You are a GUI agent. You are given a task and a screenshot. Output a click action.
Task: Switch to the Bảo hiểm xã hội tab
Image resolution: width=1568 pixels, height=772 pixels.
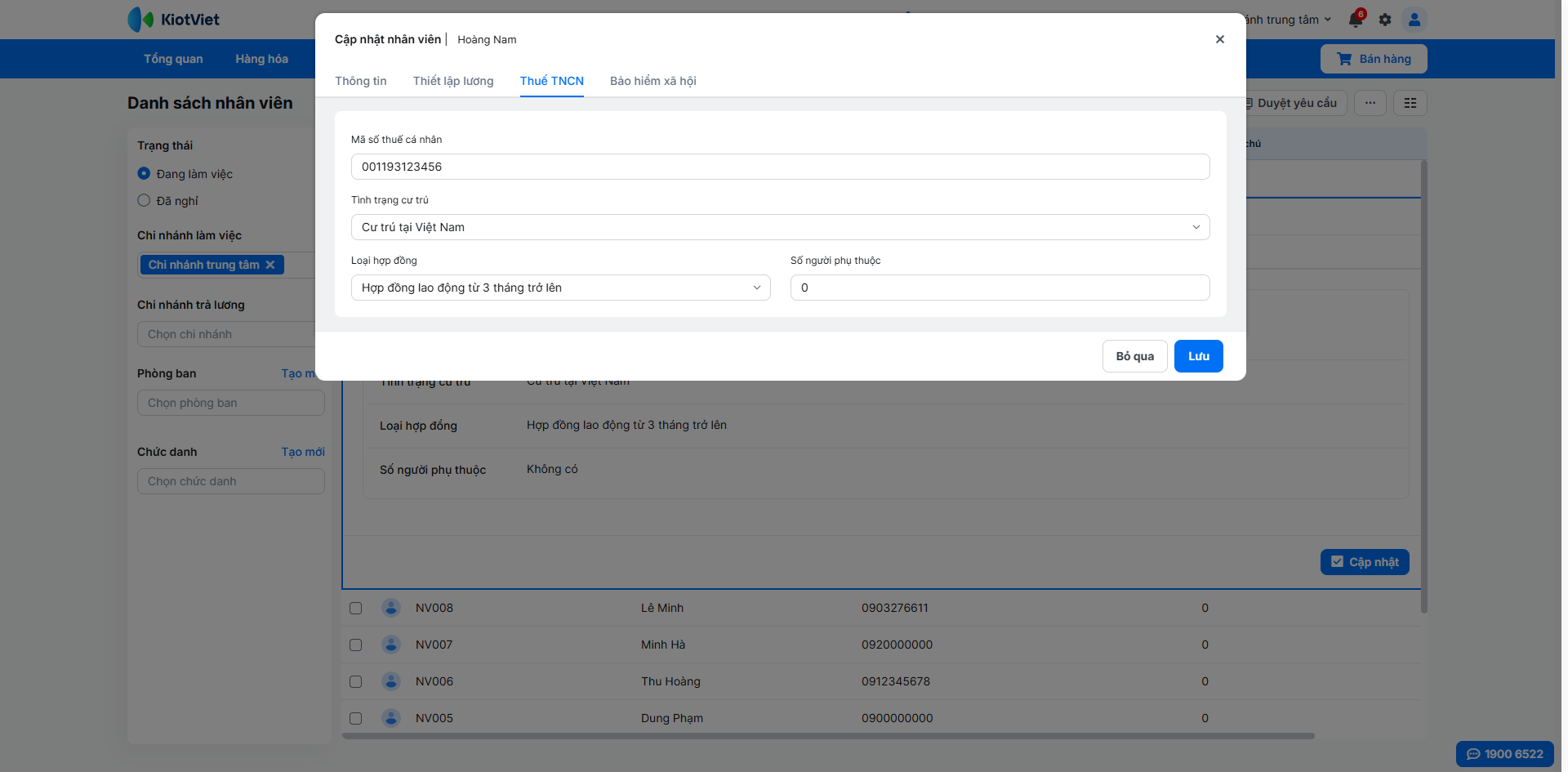pyautogui.click(x=653, y=81)
